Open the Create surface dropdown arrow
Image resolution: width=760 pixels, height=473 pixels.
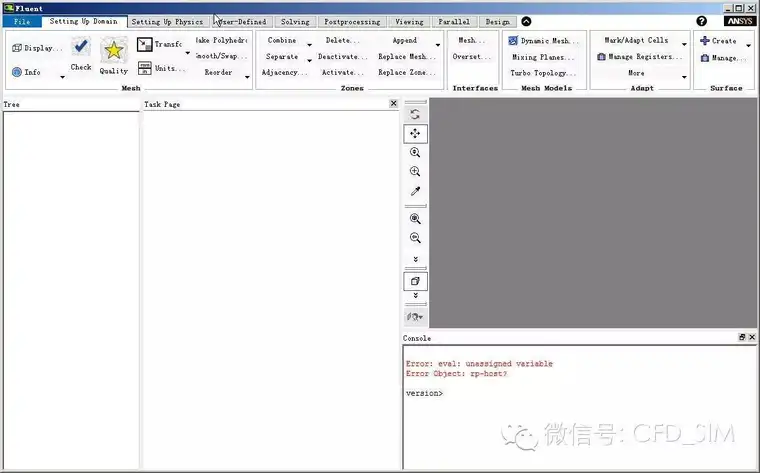pyautogui.click(x=748, y=46)
